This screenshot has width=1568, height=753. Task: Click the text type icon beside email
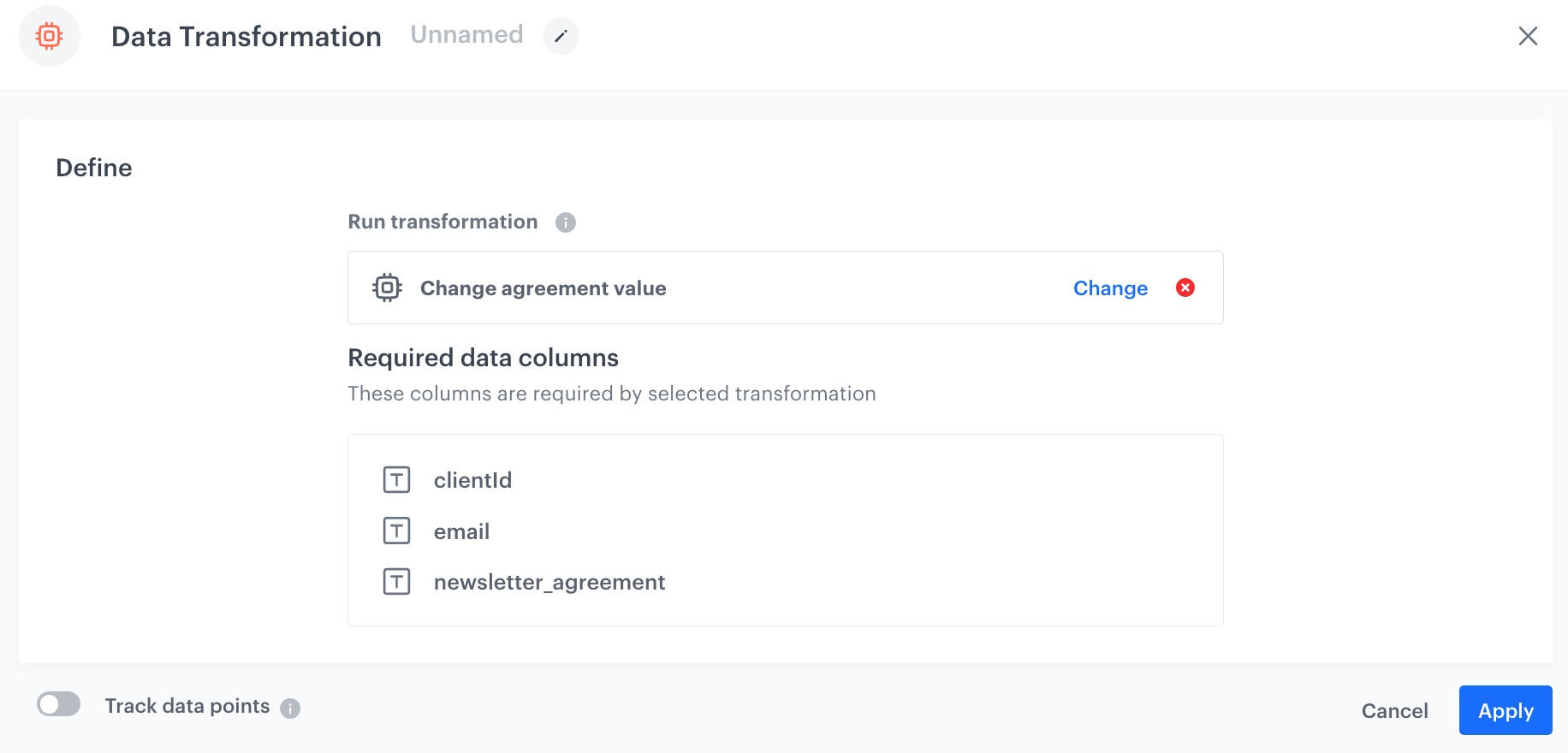396,531
